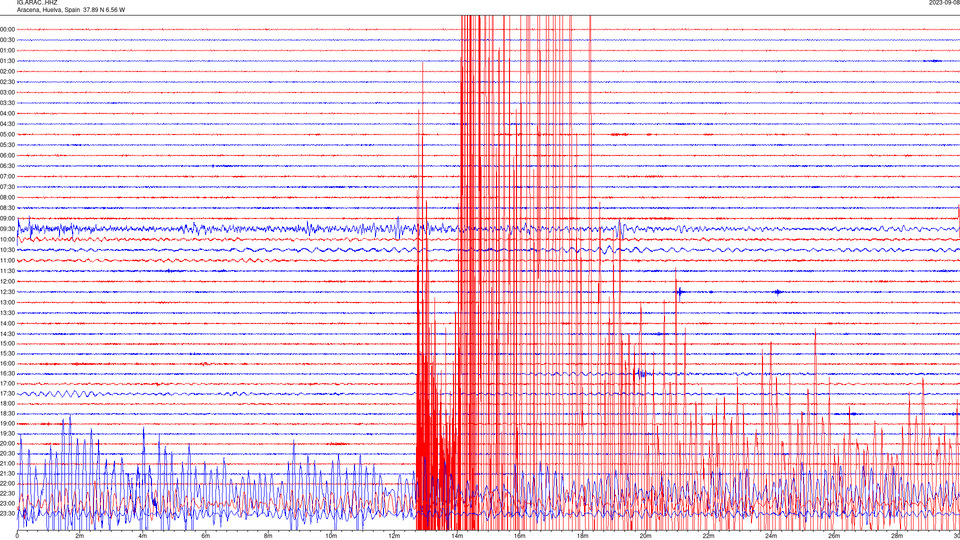Select the 16:00 trace time label

click(7, 364)
